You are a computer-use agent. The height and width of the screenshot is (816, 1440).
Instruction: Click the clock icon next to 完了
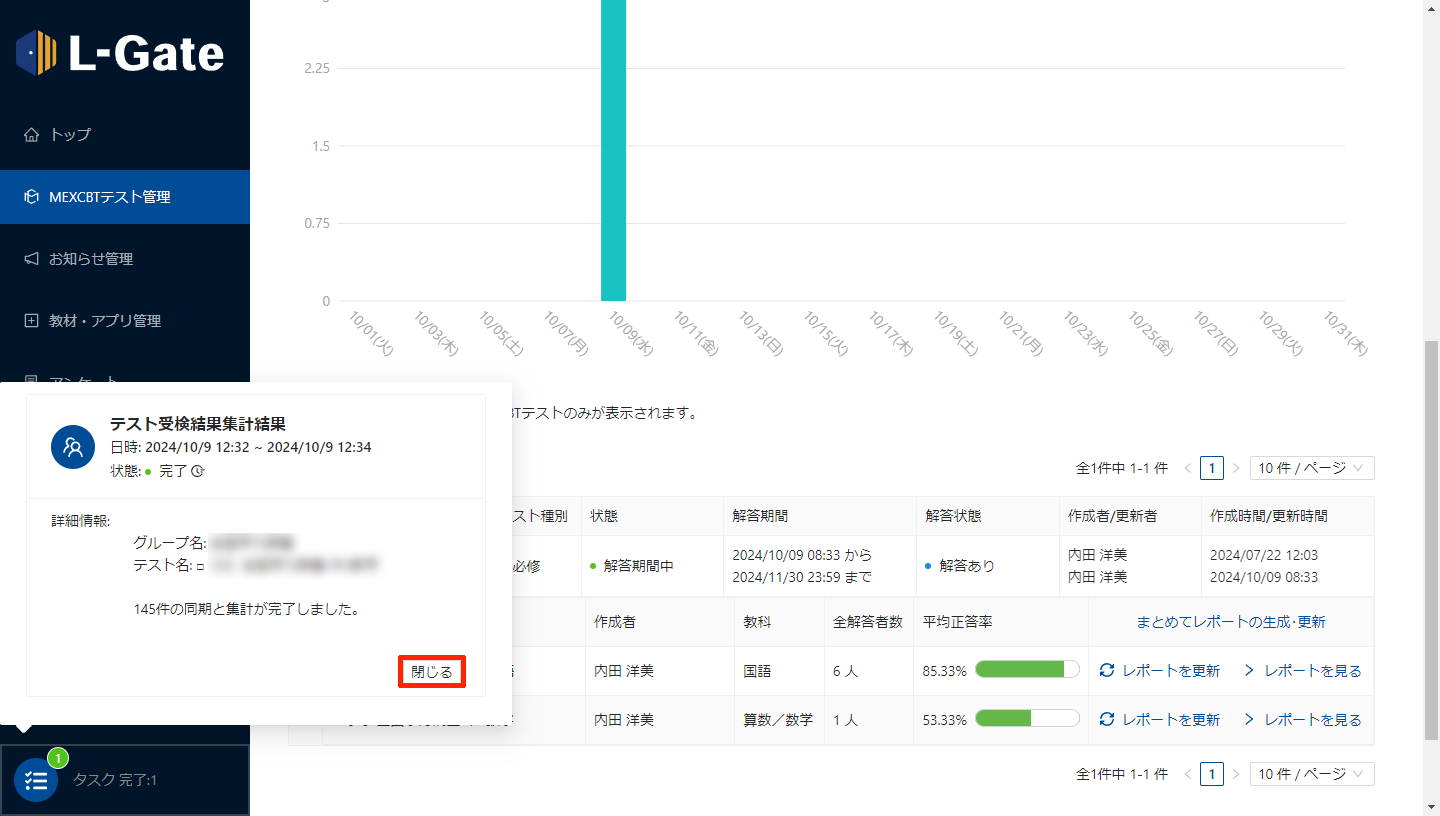198,471
